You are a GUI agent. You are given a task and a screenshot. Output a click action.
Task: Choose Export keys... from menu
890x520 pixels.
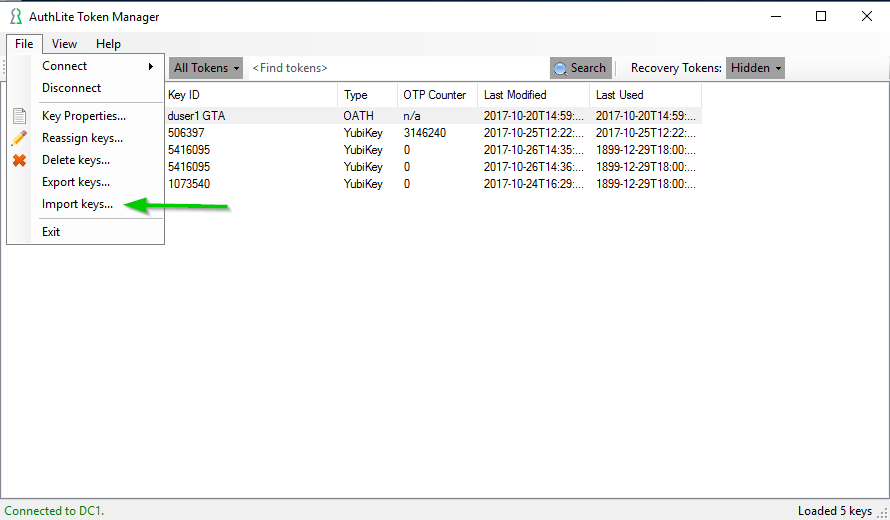click(x=97, y=182)
